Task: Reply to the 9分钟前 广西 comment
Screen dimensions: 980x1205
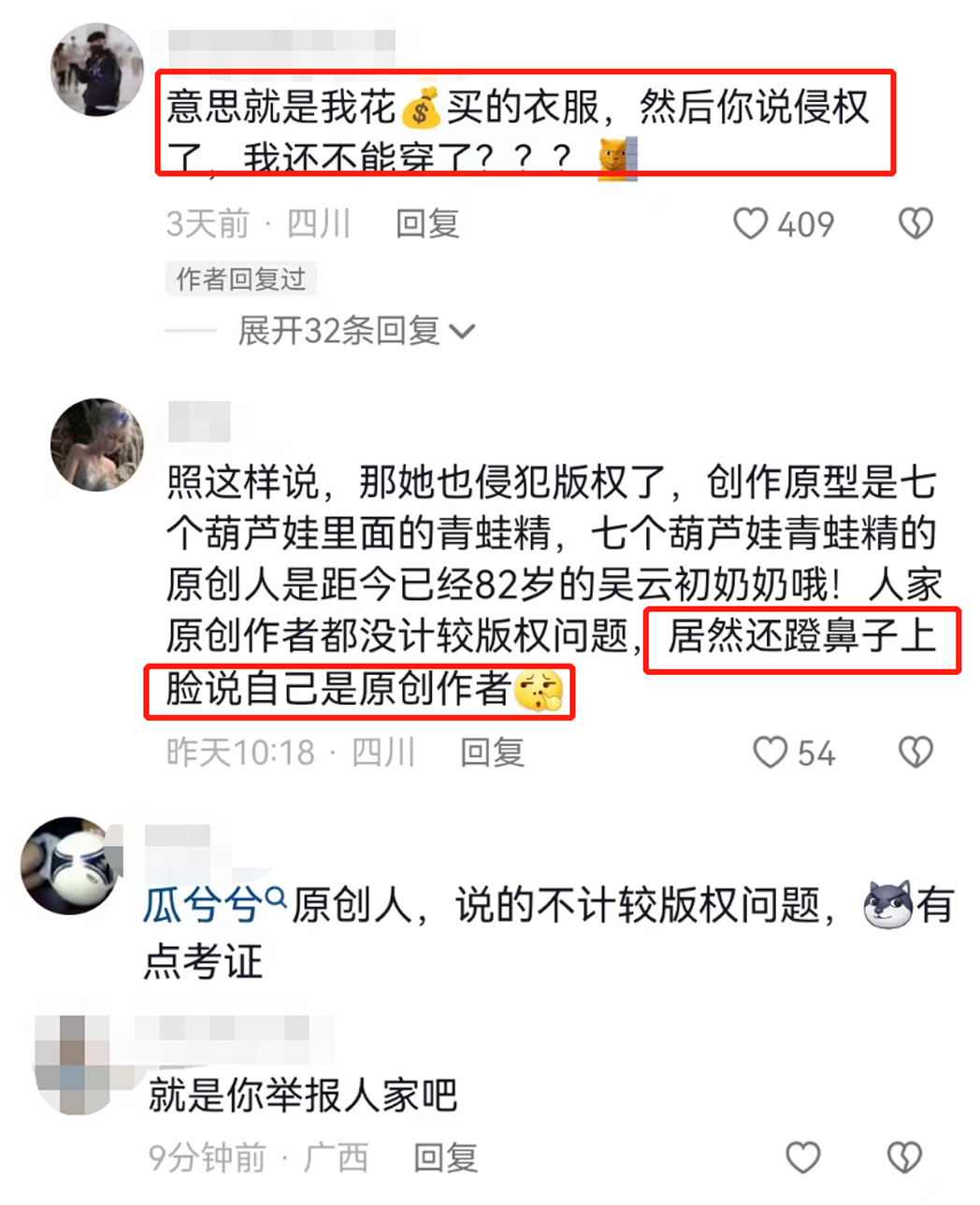Action: point(445,1157)
